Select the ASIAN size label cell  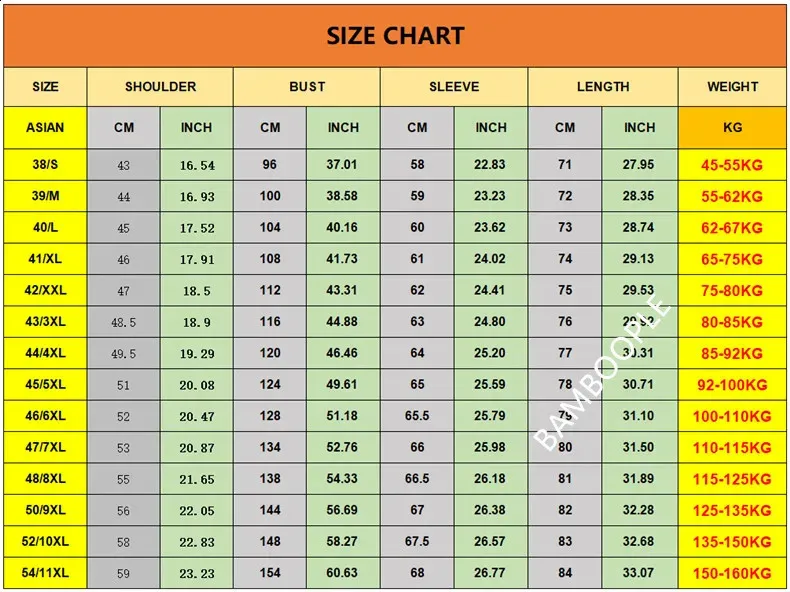(45, 127)
